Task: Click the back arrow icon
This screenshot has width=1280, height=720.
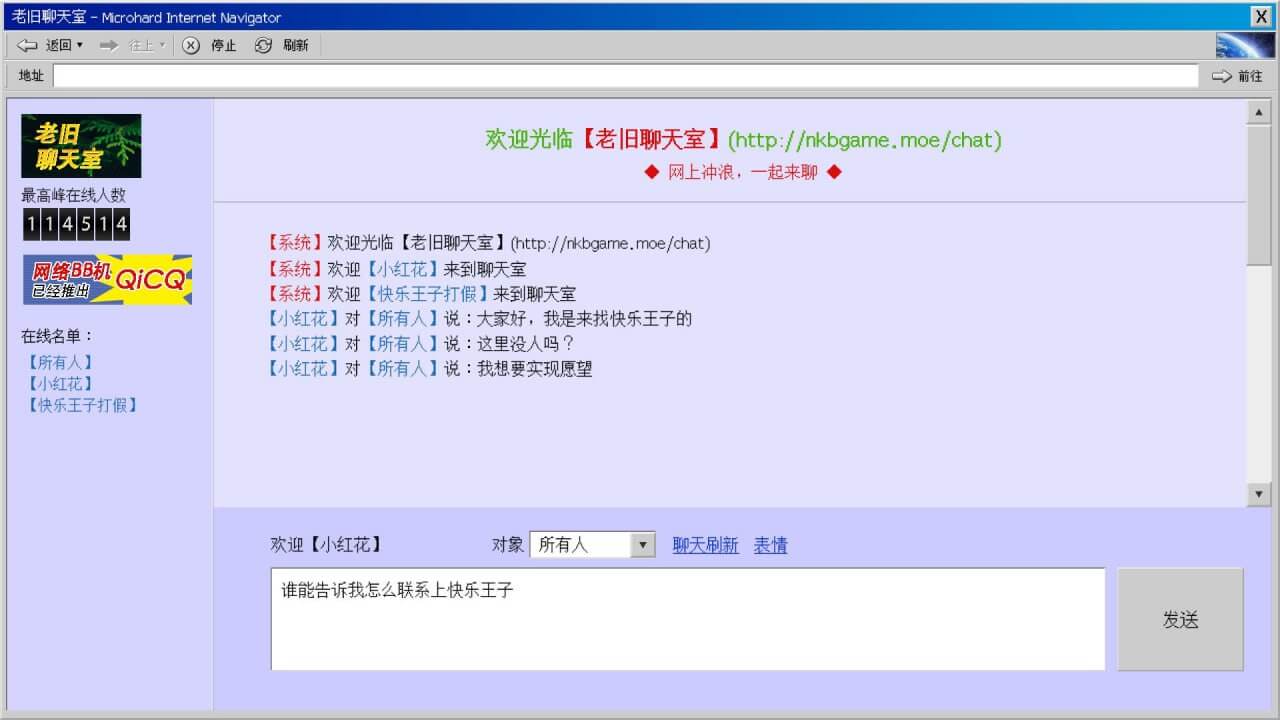Action: pyautogui.click(x=27, y=45)
